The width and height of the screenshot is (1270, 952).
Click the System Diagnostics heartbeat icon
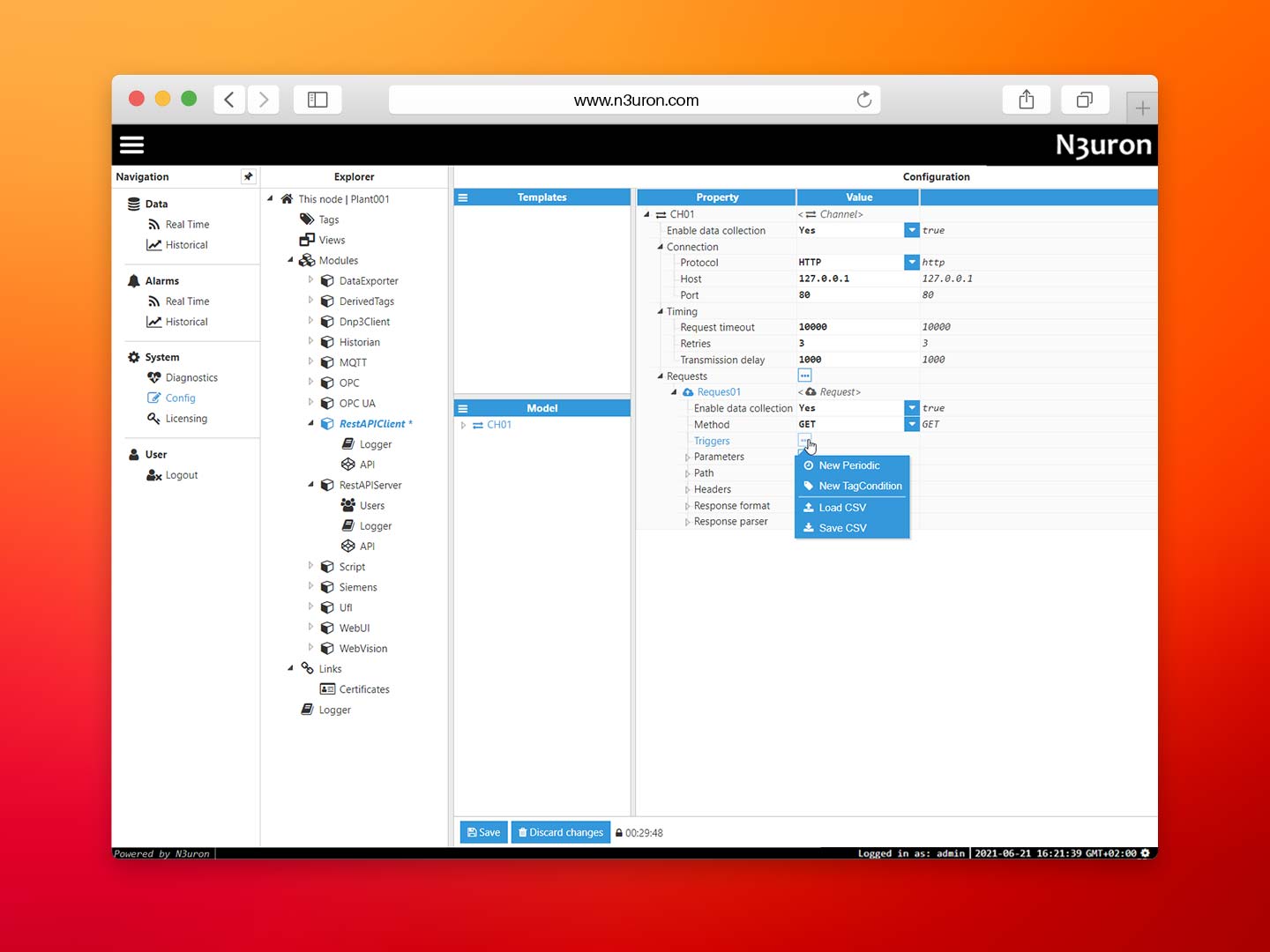click(154, 377)
